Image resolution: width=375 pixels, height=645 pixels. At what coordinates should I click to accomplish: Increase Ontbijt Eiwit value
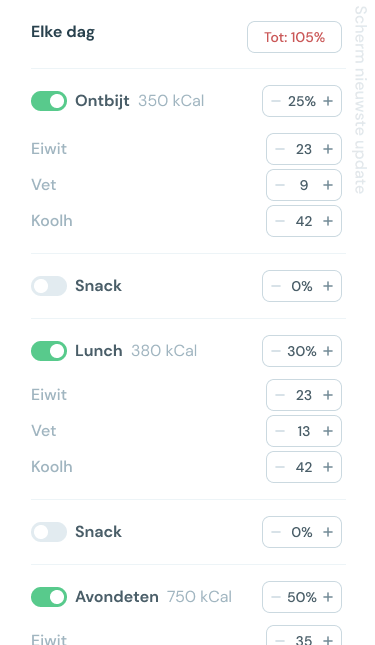coord(328,149)
